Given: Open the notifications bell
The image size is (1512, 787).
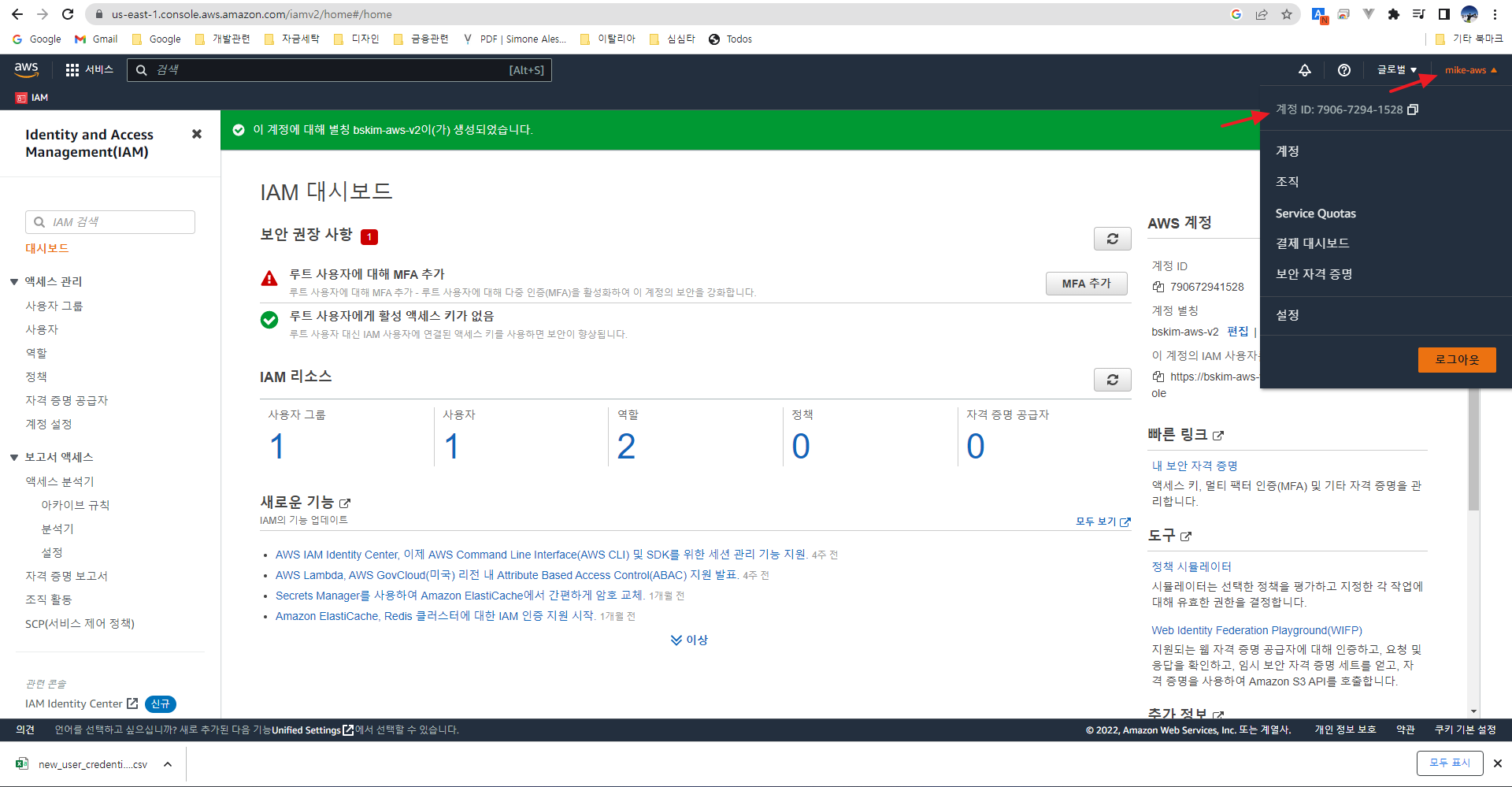Looking at the screenshot, I should (1305, 70).
